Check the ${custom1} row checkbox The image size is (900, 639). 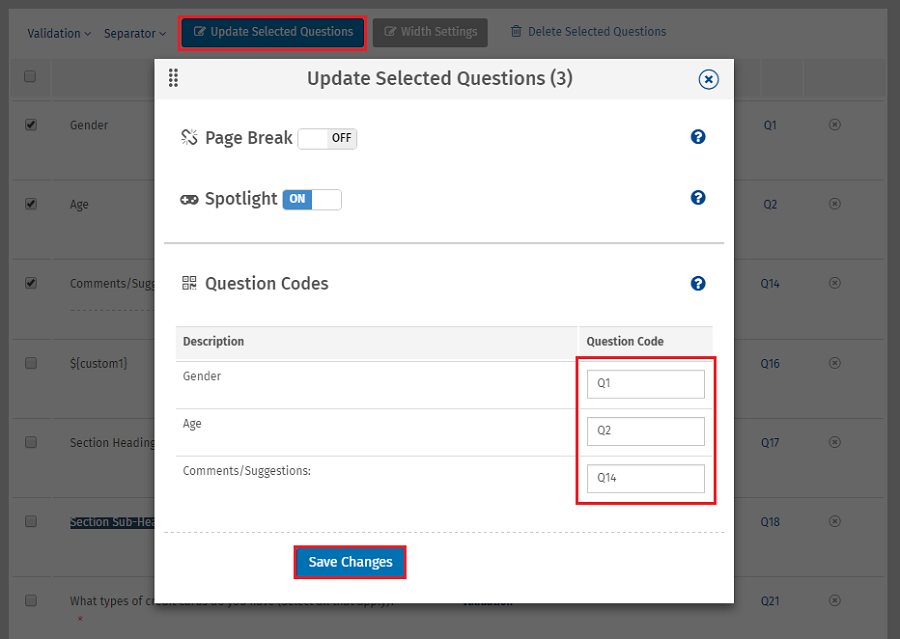click(30, 363)
